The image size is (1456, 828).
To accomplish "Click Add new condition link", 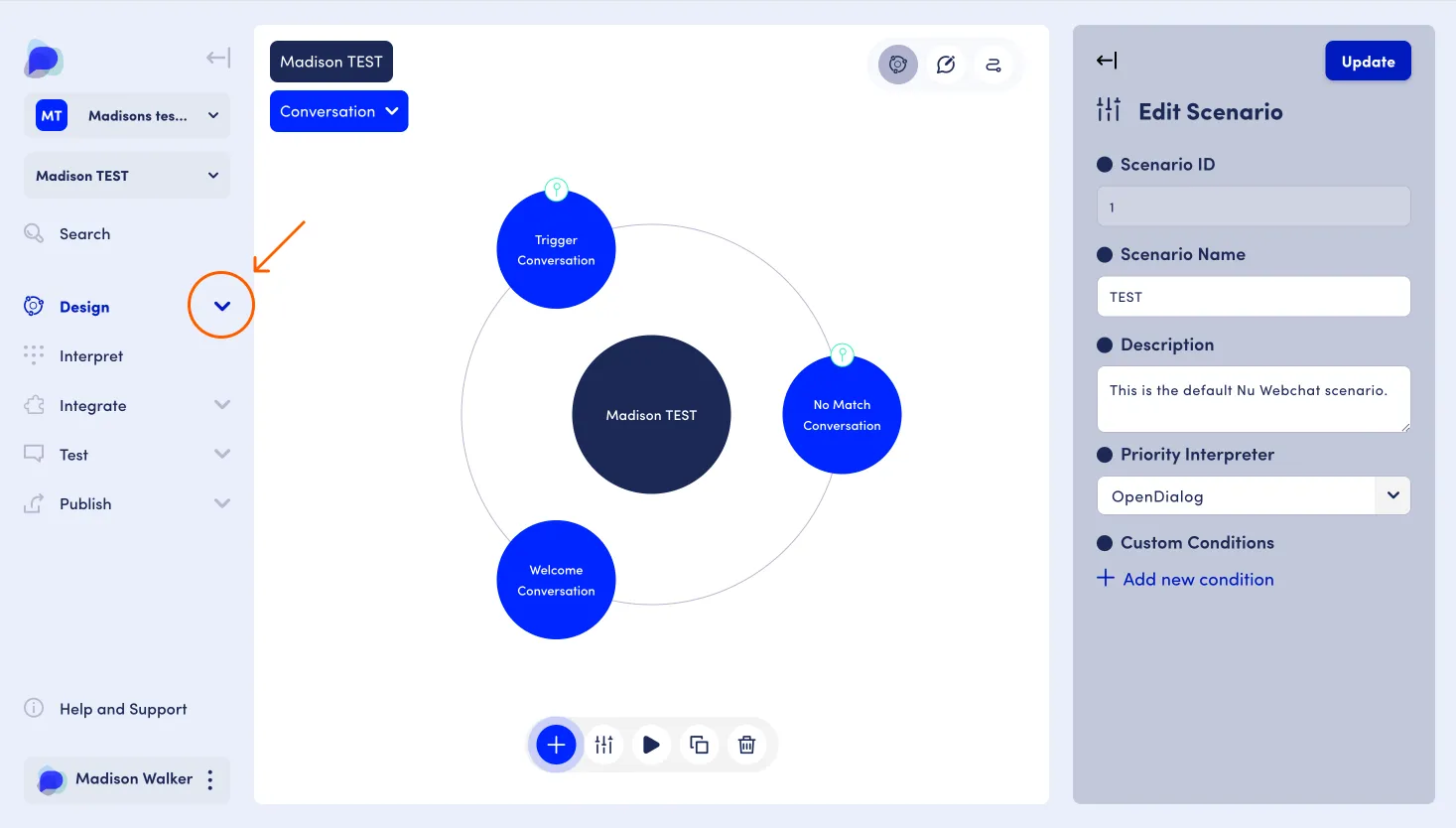I will click(1185, 579).
